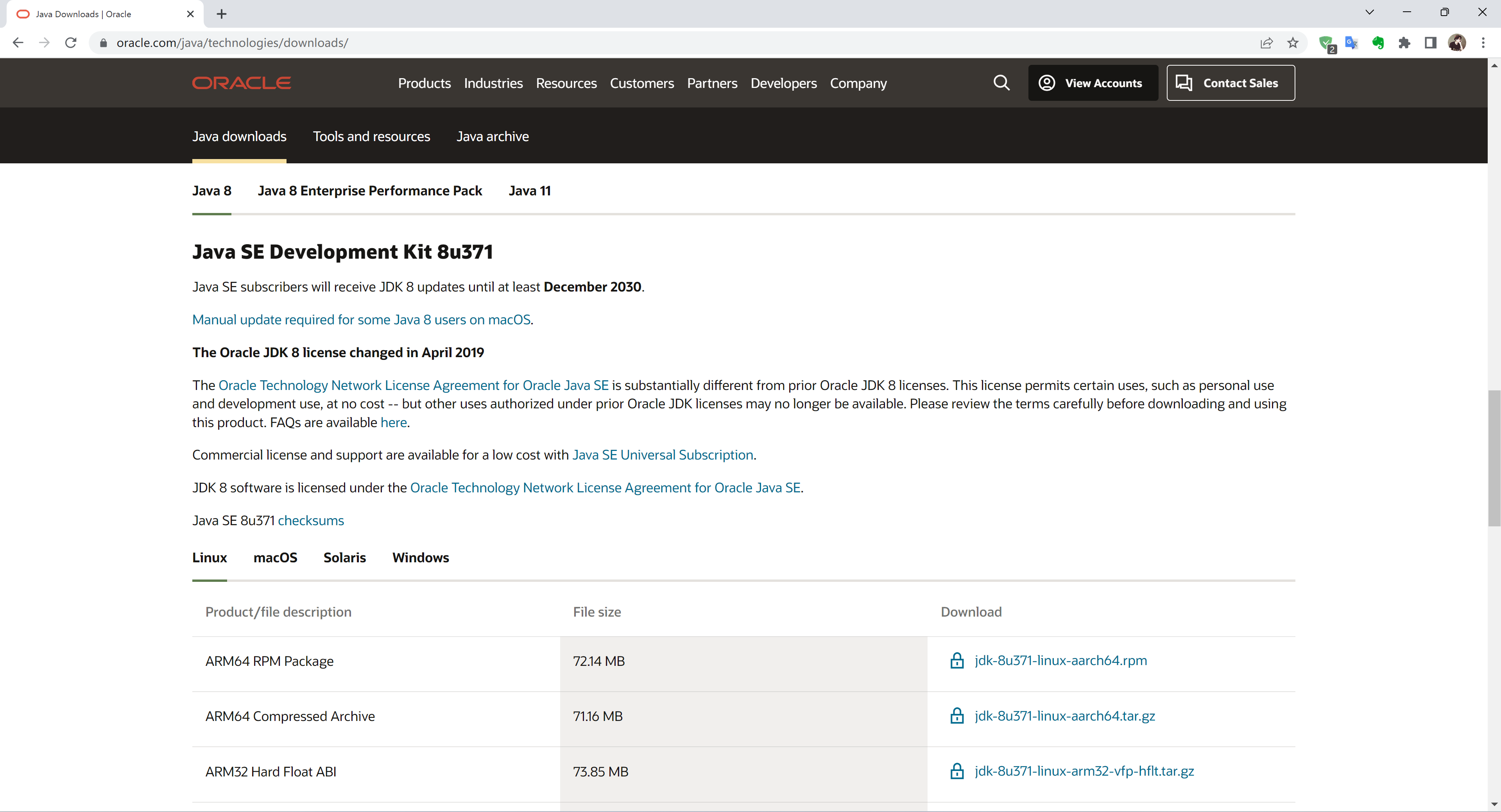Open the Google Translate extension icon

[1351, 43]
